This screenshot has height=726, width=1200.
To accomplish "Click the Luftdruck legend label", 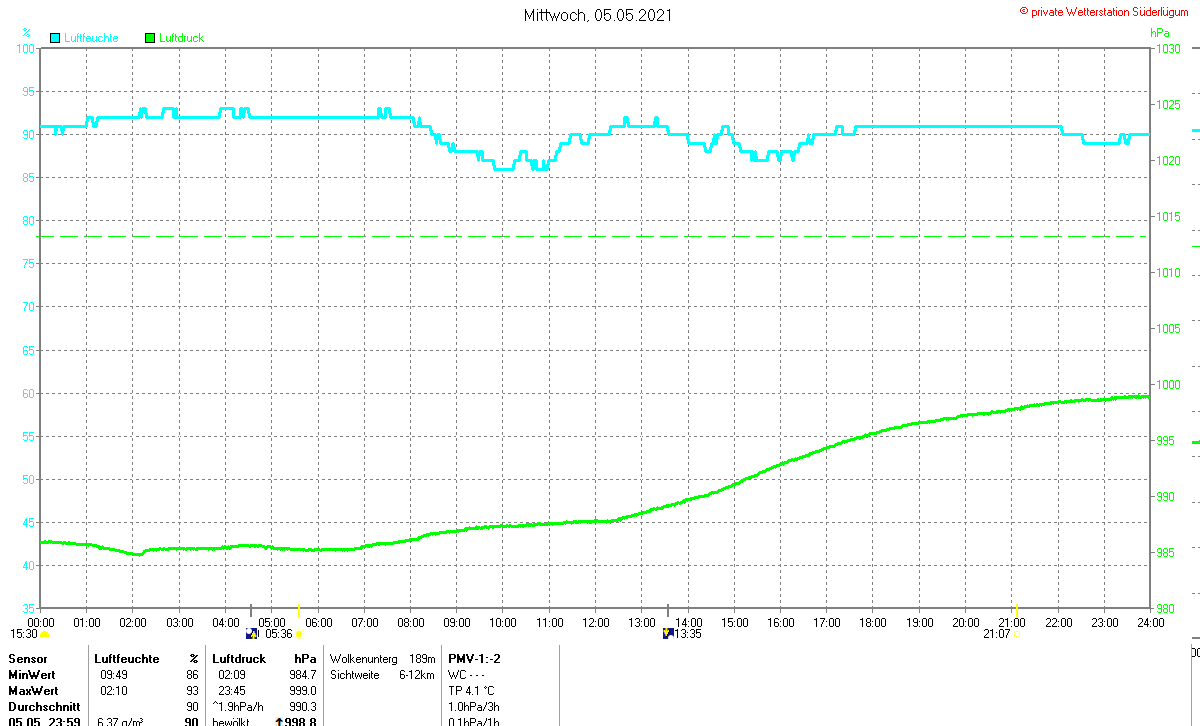I will [181, 38].
